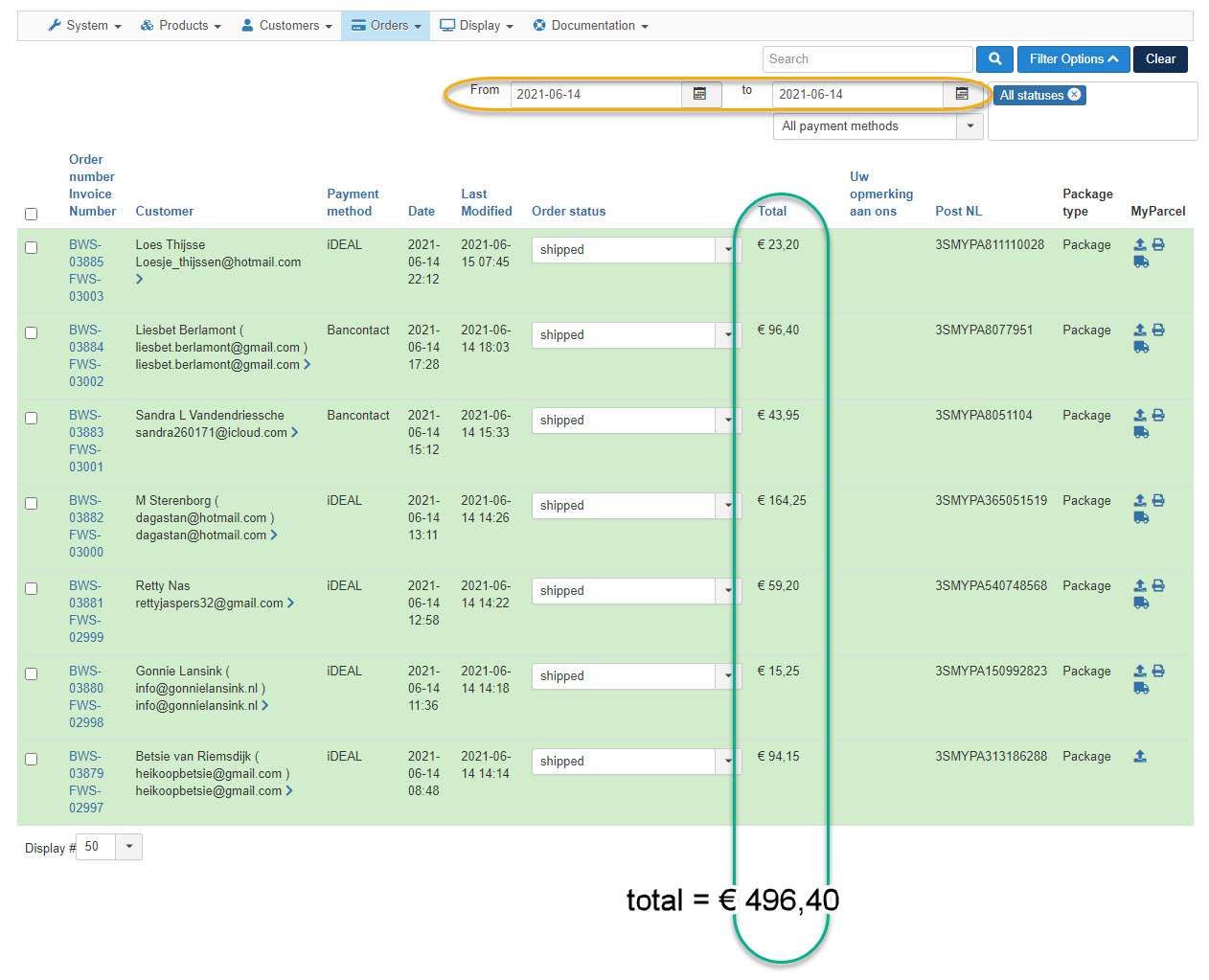Open order status dropdown for Retty Nas
This screenshot has width=1209, height=980.
(636, 591)
